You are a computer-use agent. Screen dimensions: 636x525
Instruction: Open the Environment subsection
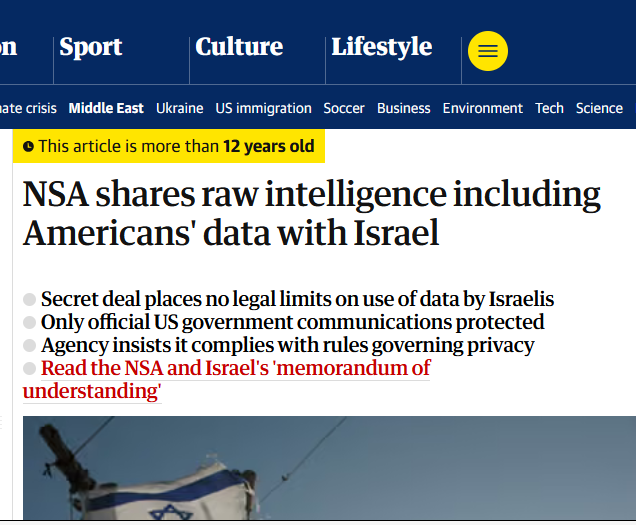pos(483,108)
